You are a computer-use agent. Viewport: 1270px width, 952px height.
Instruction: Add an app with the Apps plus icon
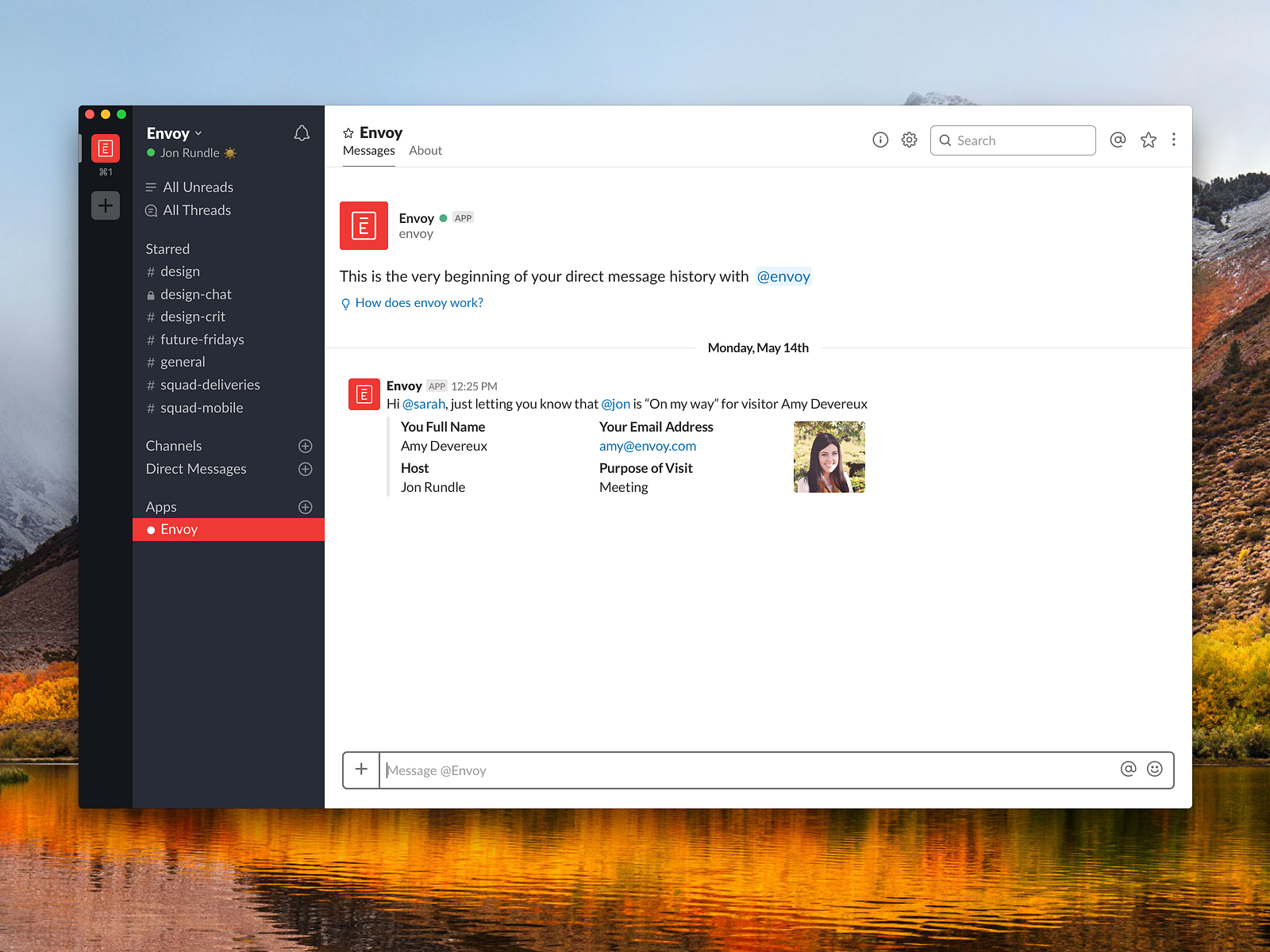pyautogui.click(x=306, y=507)
